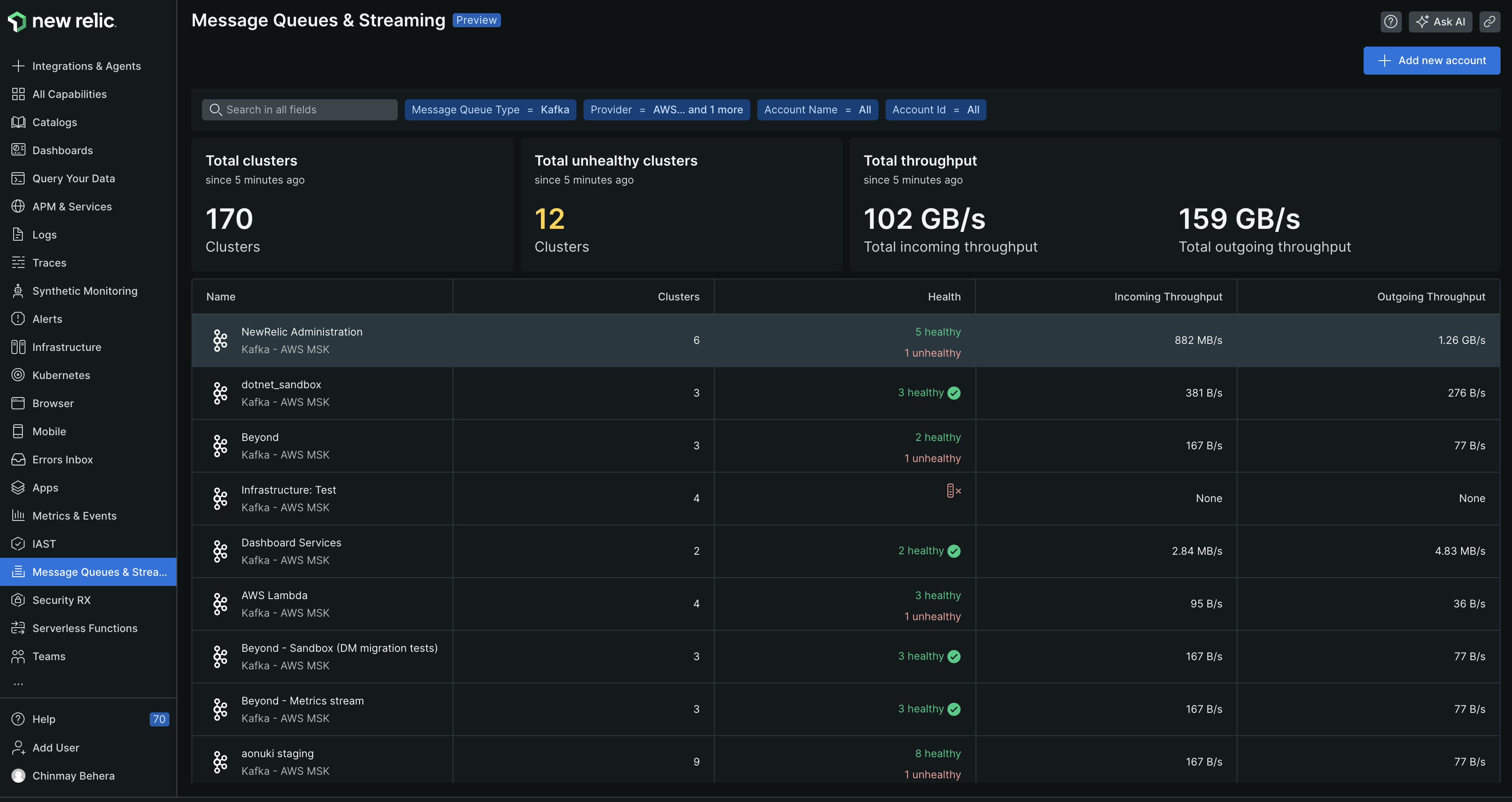Change the Account Name filter
Image resolution: width=1512 pixels, height=802 pixels.
817,109
